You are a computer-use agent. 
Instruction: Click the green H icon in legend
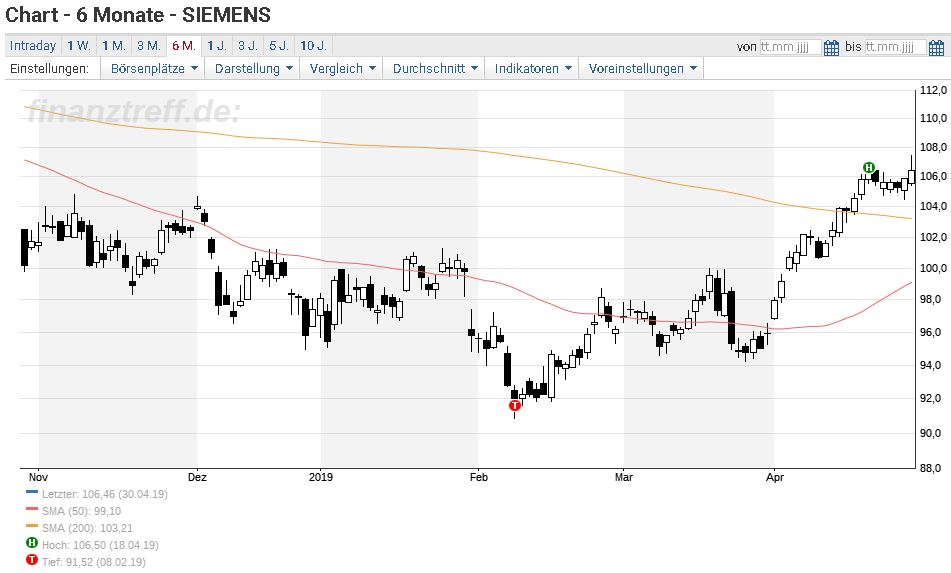coord(32,543)
